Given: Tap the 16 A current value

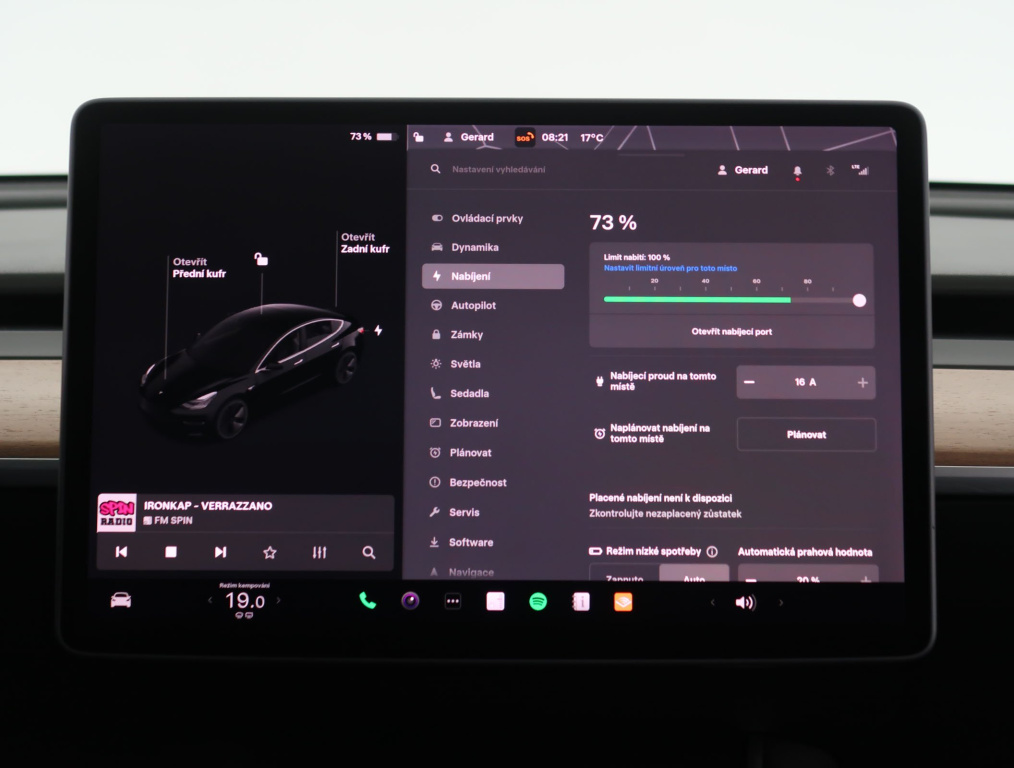Looking at the screenshot, I should pos(805,382).
